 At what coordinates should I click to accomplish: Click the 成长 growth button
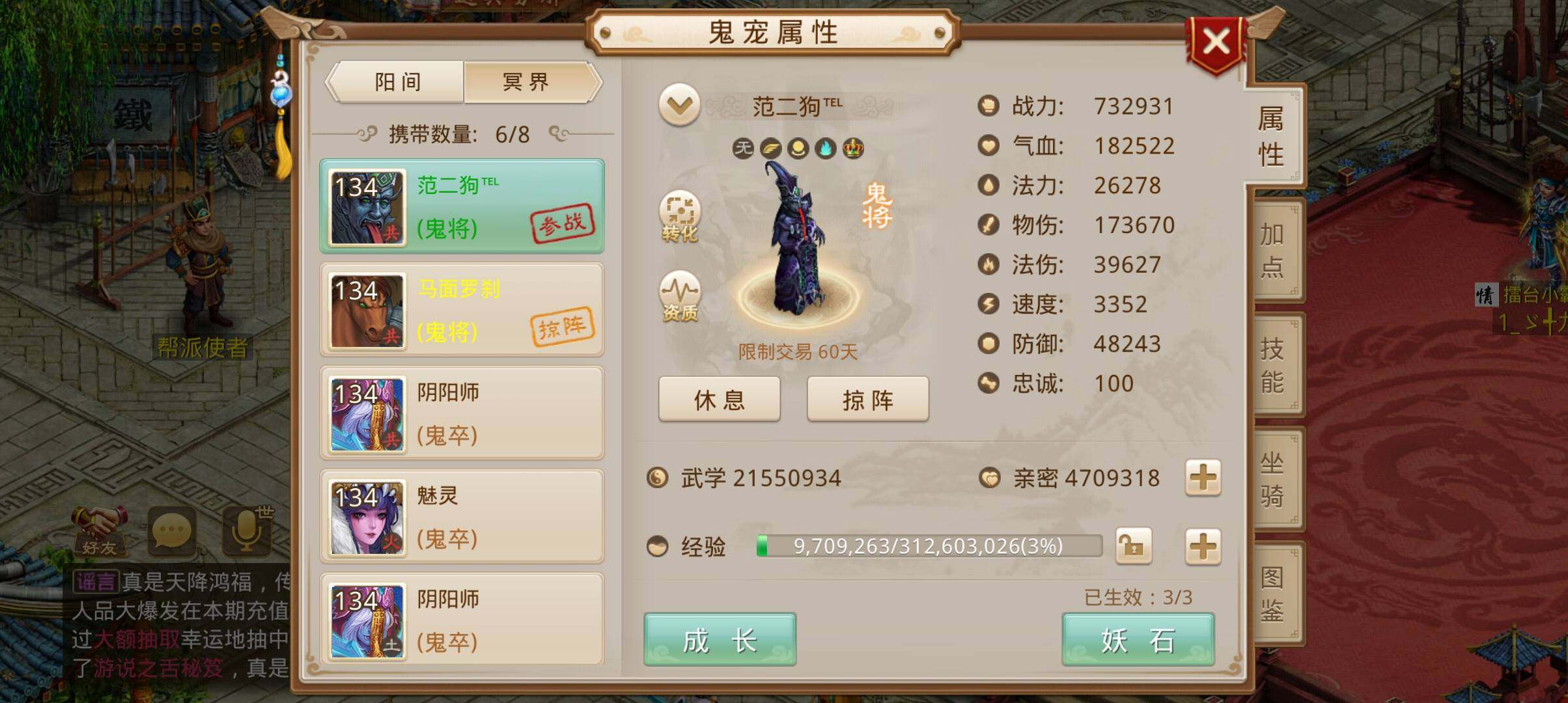720,639
